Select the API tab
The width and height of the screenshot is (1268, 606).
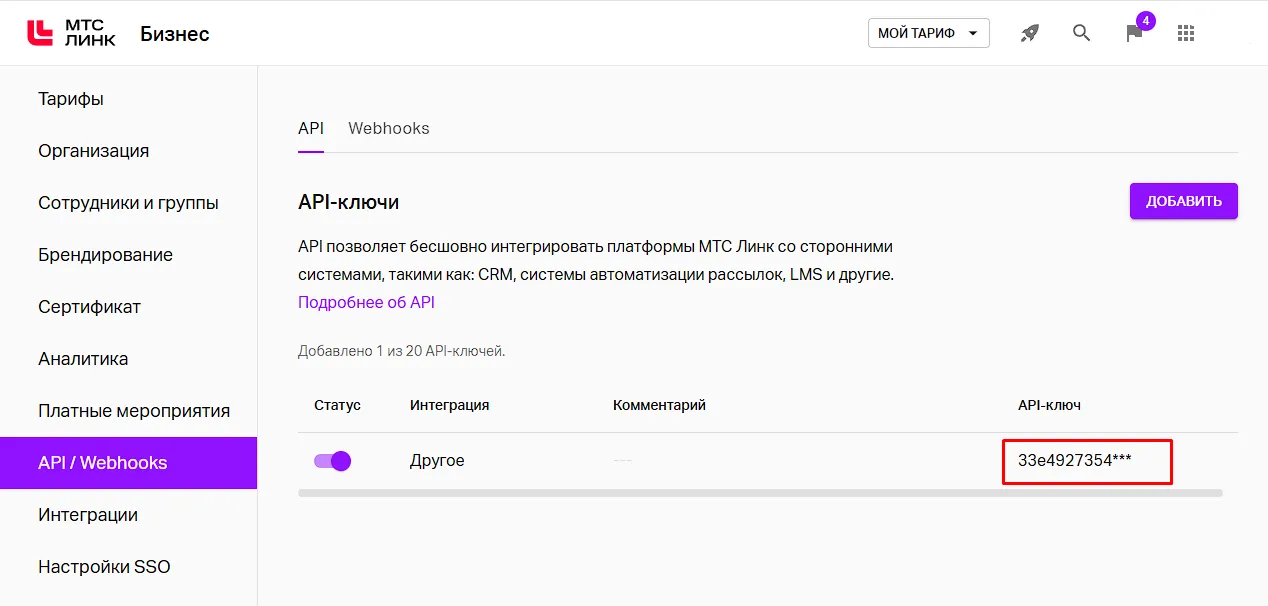coord(311,128)
